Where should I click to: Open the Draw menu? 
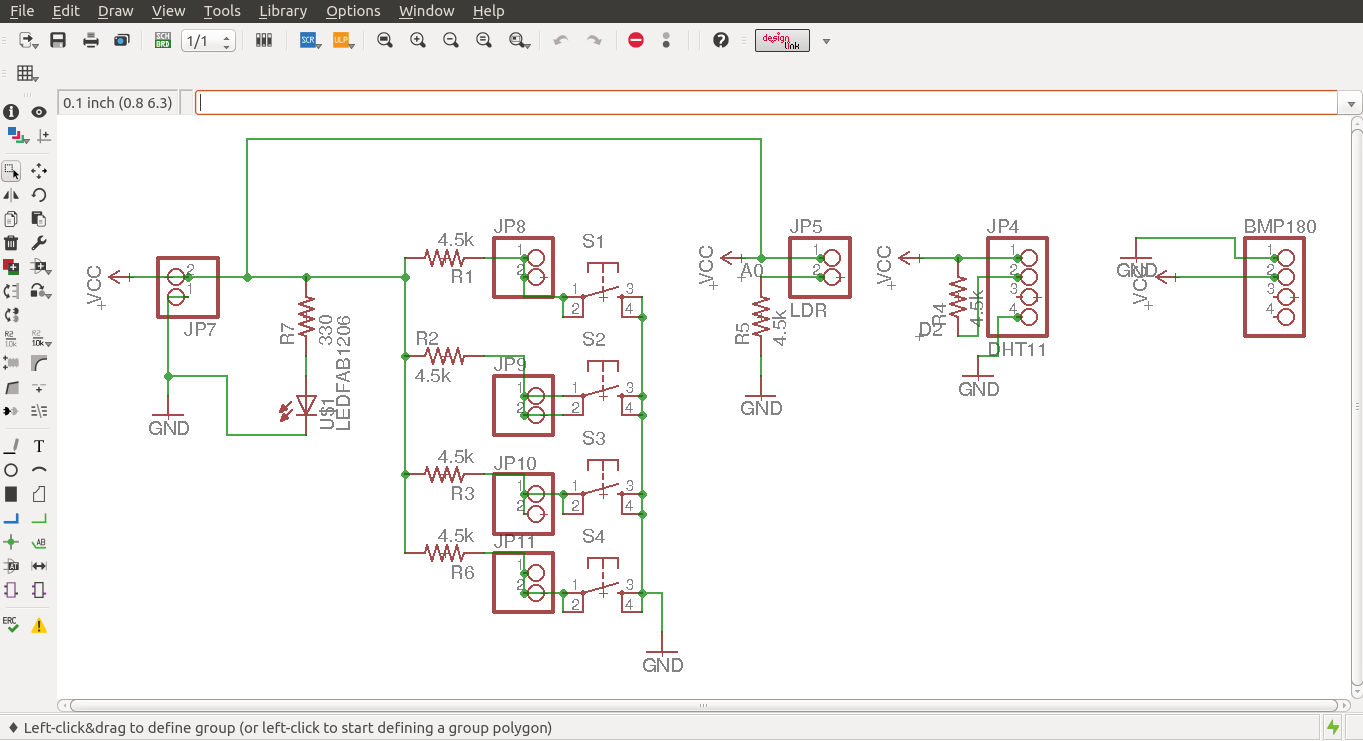click(115, 11)
